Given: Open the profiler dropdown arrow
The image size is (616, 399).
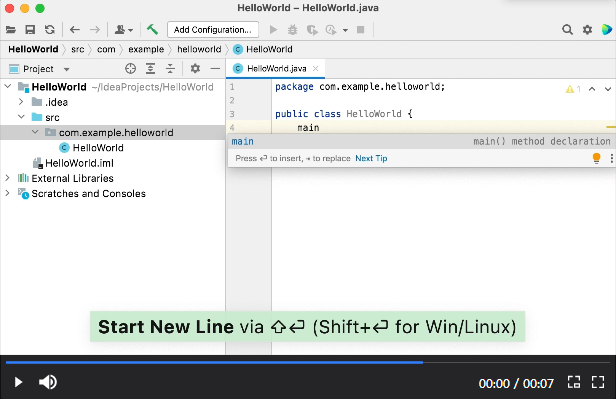Looking at the screenshot, I should pyautogui.click(x=345, y=30).
